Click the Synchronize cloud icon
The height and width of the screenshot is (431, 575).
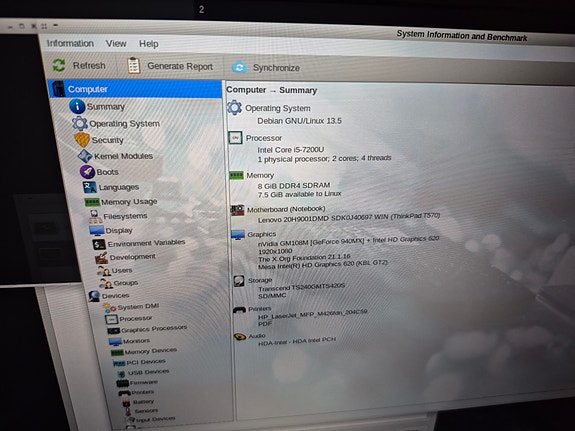[239, 67]
